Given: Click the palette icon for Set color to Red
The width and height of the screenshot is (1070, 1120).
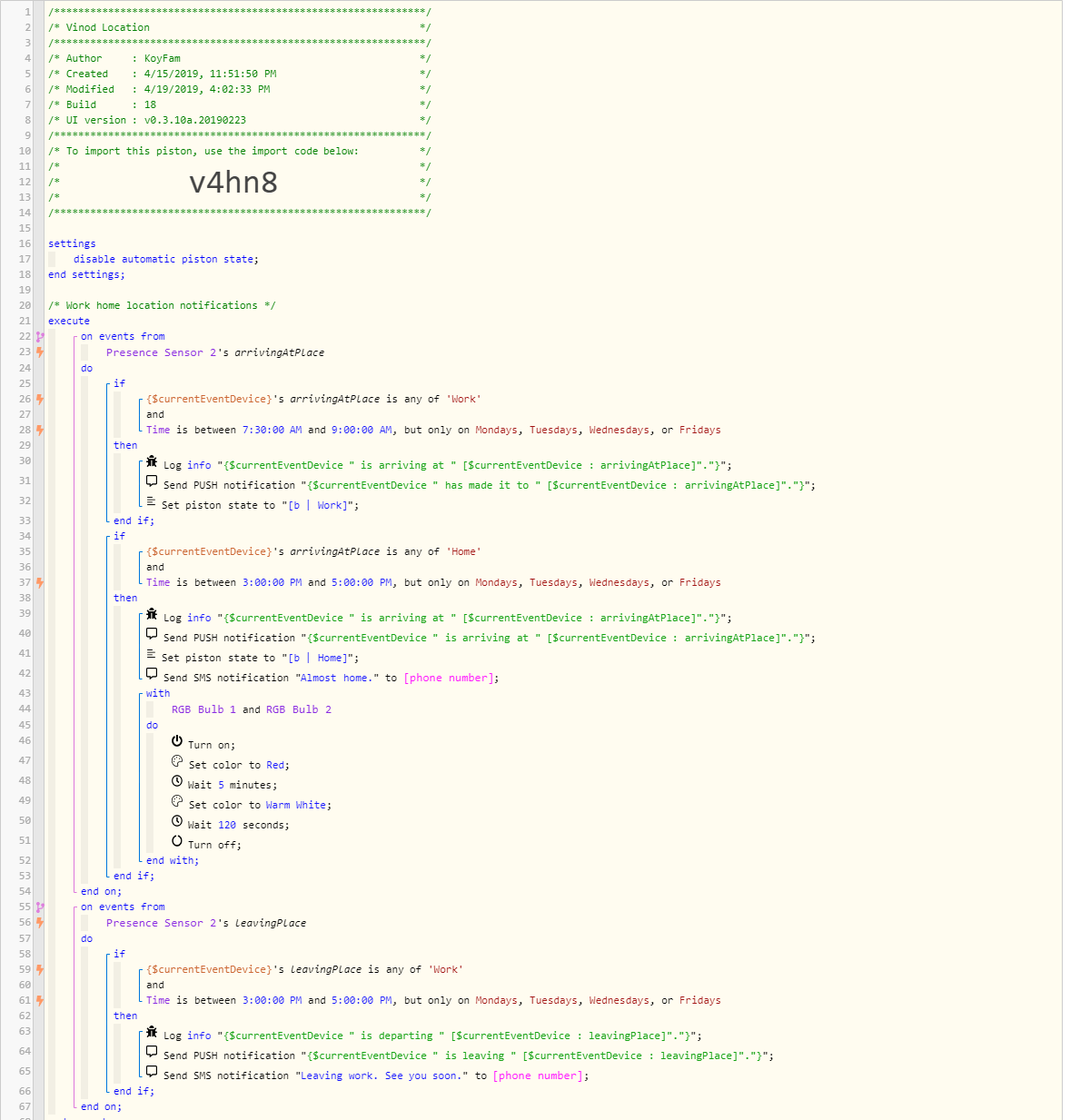Looking at the screenshot, I should pos(177,761).
